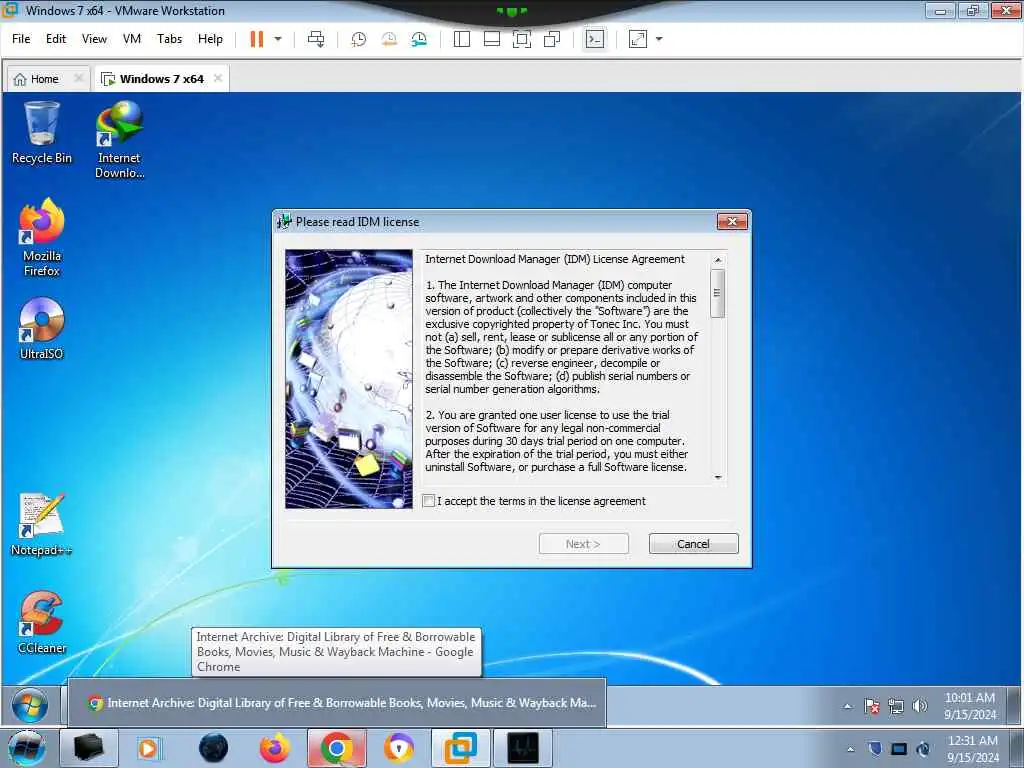Image resolution: width=1024 pixels, height=768 pixels.
Task: Click the blue shield icon in host tray
Action: pos(874,749)
